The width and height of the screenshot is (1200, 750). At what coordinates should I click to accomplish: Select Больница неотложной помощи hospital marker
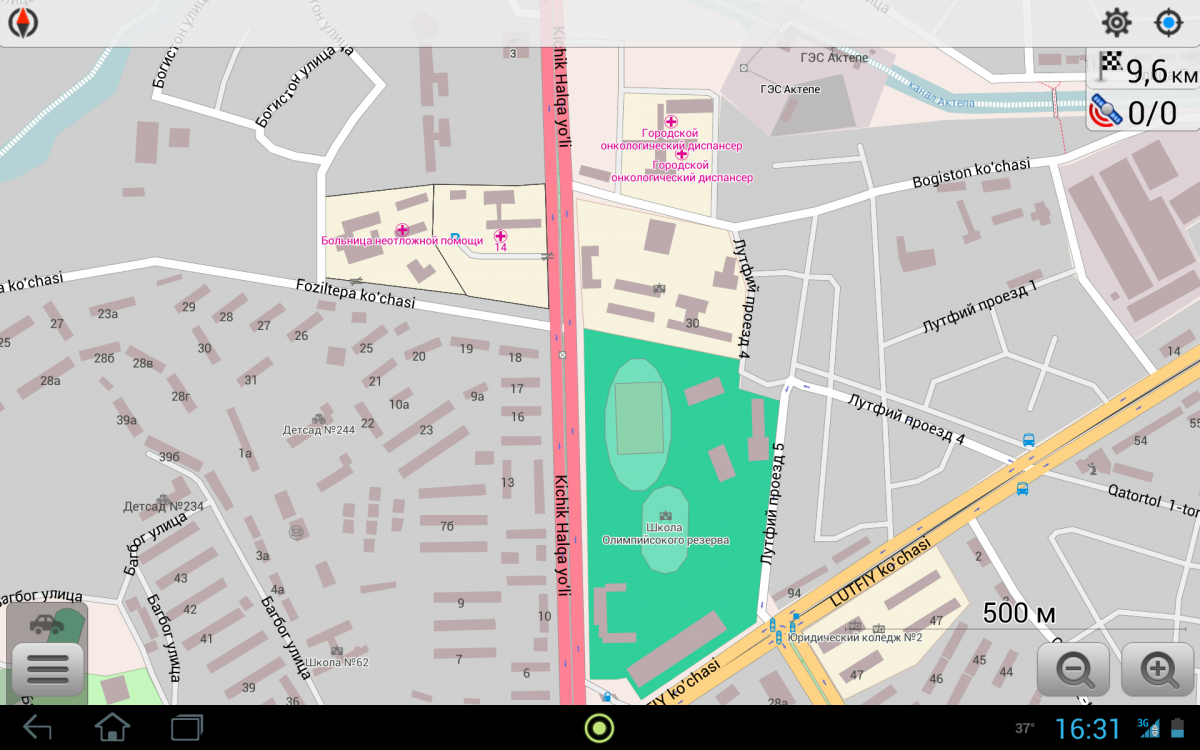tap(402, 230)
